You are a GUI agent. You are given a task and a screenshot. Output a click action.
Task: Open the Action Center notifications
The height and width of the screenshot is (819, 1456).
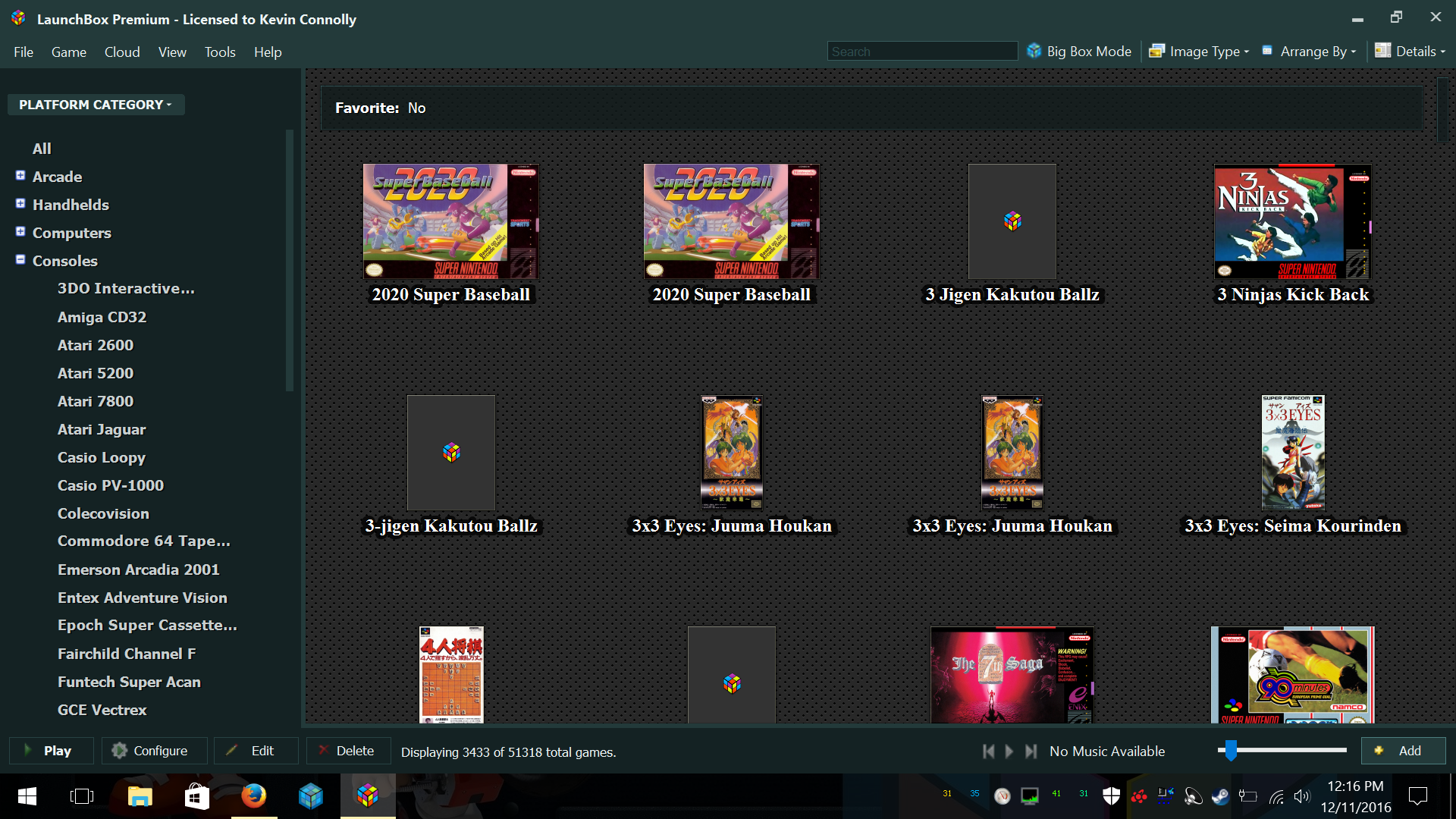(x=1418, y=796)
